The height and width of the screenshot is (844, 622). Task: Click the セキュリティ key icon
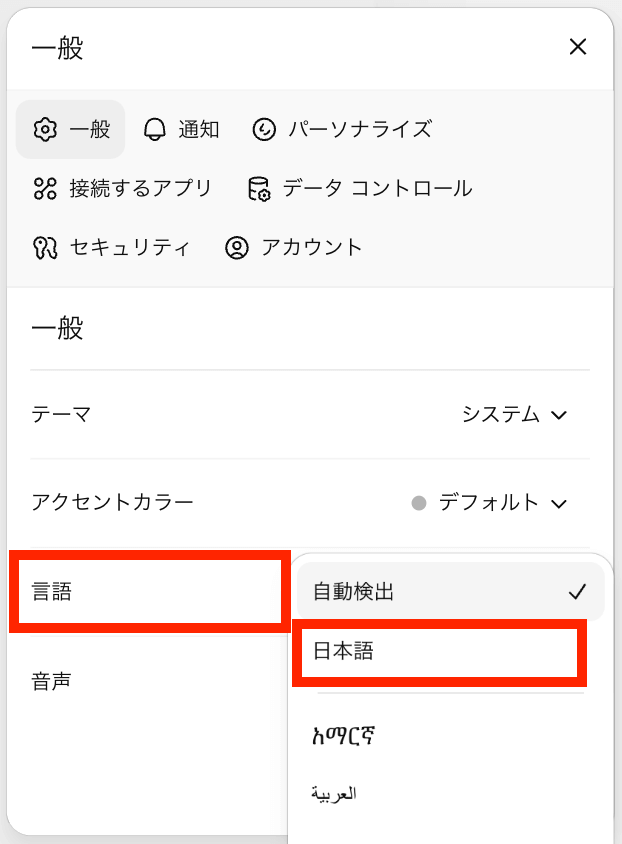(45, 247)
